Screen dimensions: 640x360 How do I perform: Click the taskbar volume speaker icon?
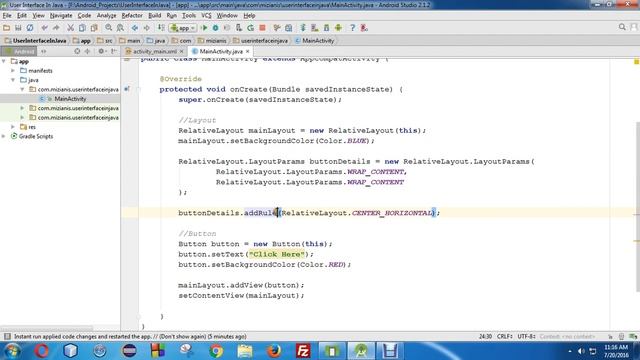coord(581,351)
